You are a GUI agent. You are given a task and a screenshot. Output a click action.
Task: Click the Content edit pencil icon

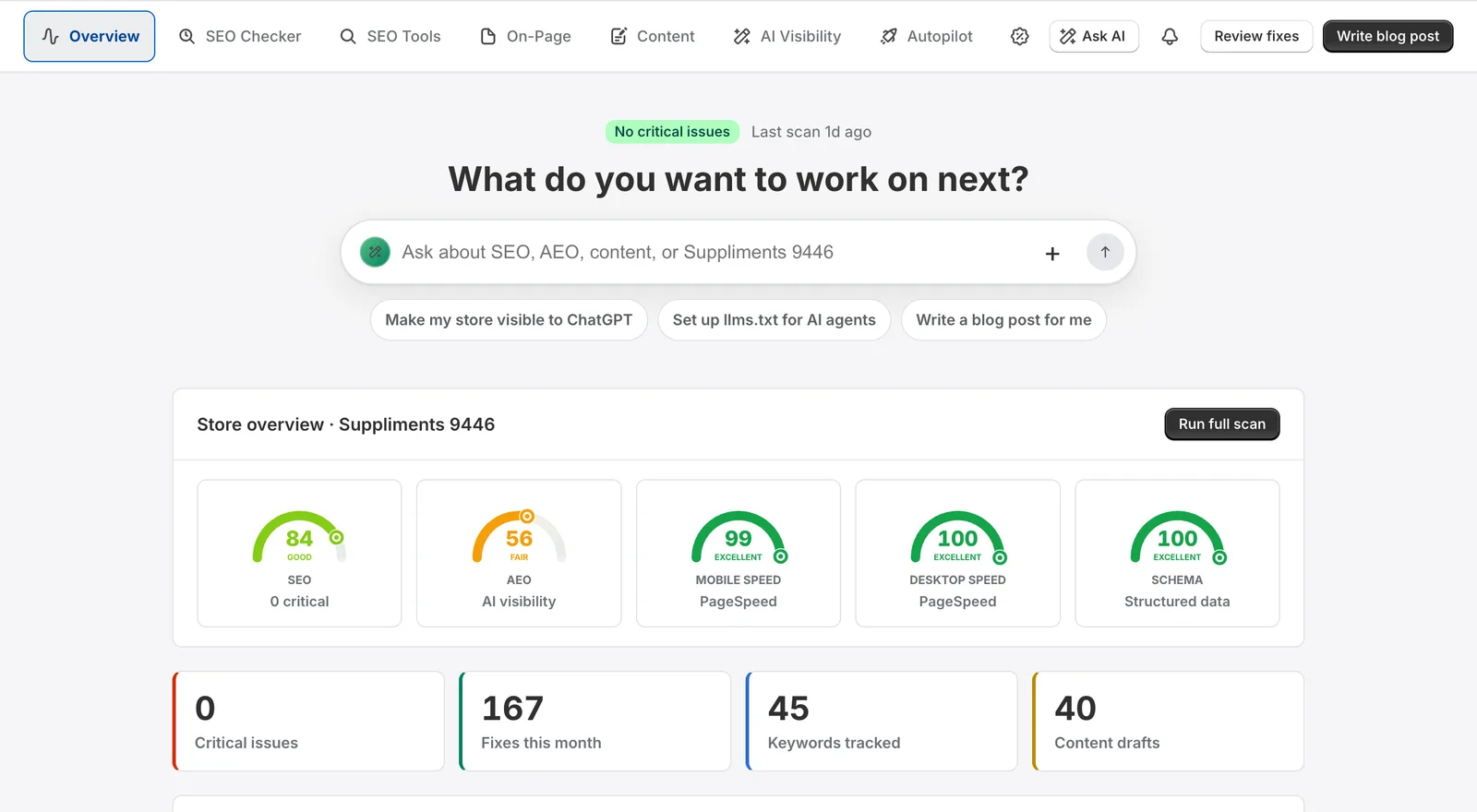[x=618, y=36]
